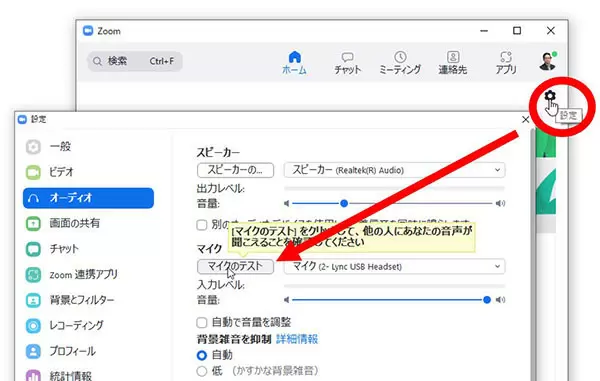Open the スピーカー Realtek Audio dropdown

point(394,170)
